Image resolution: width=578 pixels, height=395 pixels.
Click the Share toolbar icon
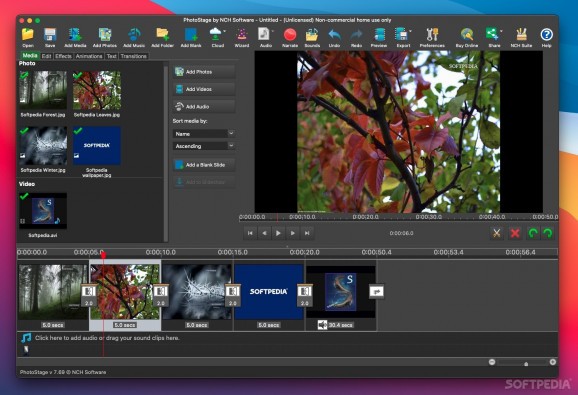[493, 37]
